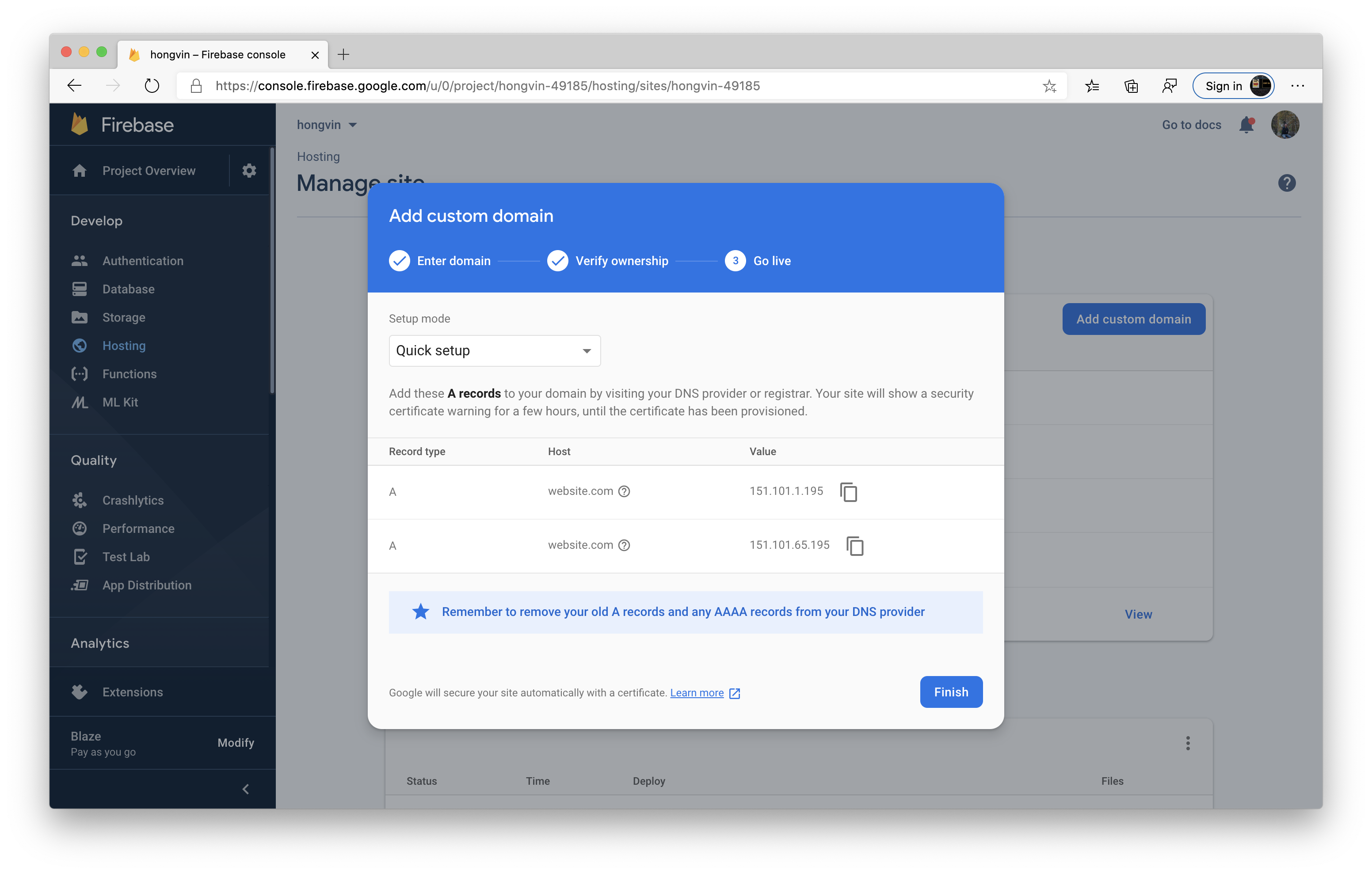Click the help question mark on page
The image size is (1372, 874).
click(x=1287, y=183)
